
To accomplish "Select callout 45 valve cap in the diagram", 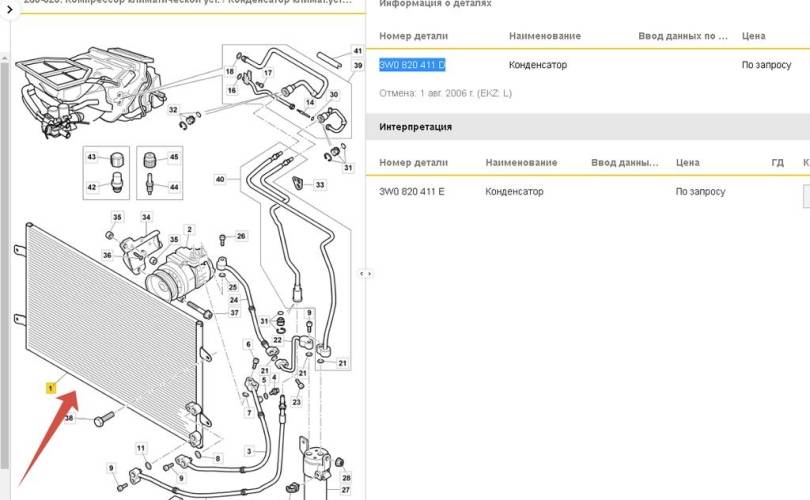I will click(x=174, y=157).
